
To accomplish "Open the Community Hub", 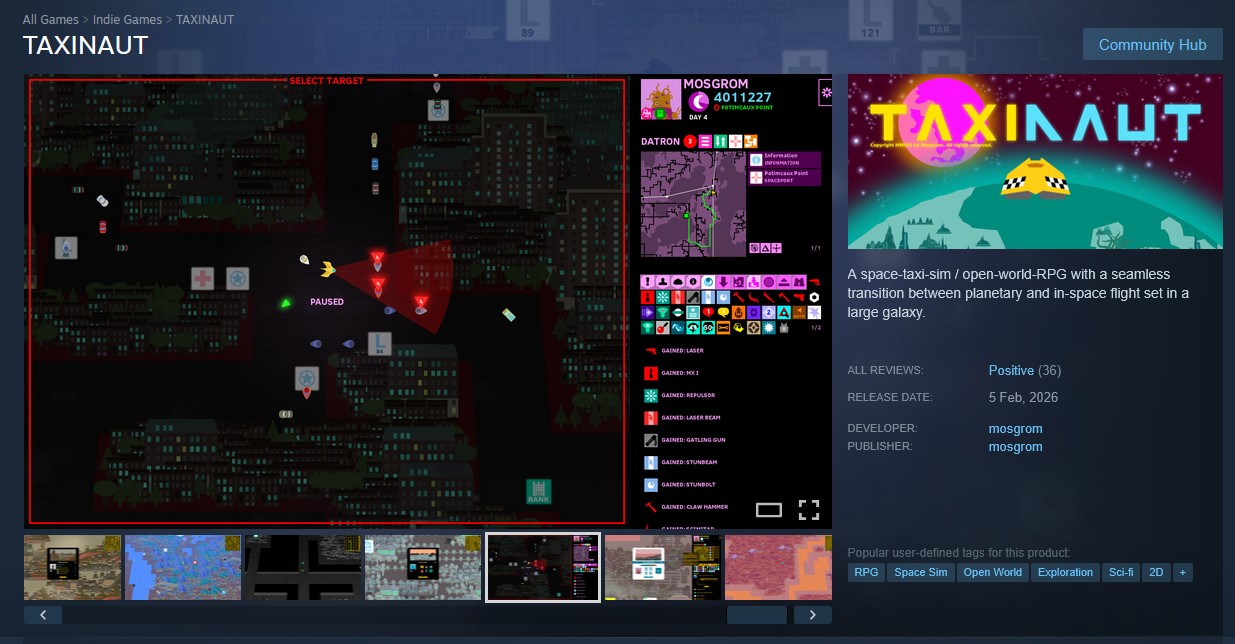I will coord(1152,45).
